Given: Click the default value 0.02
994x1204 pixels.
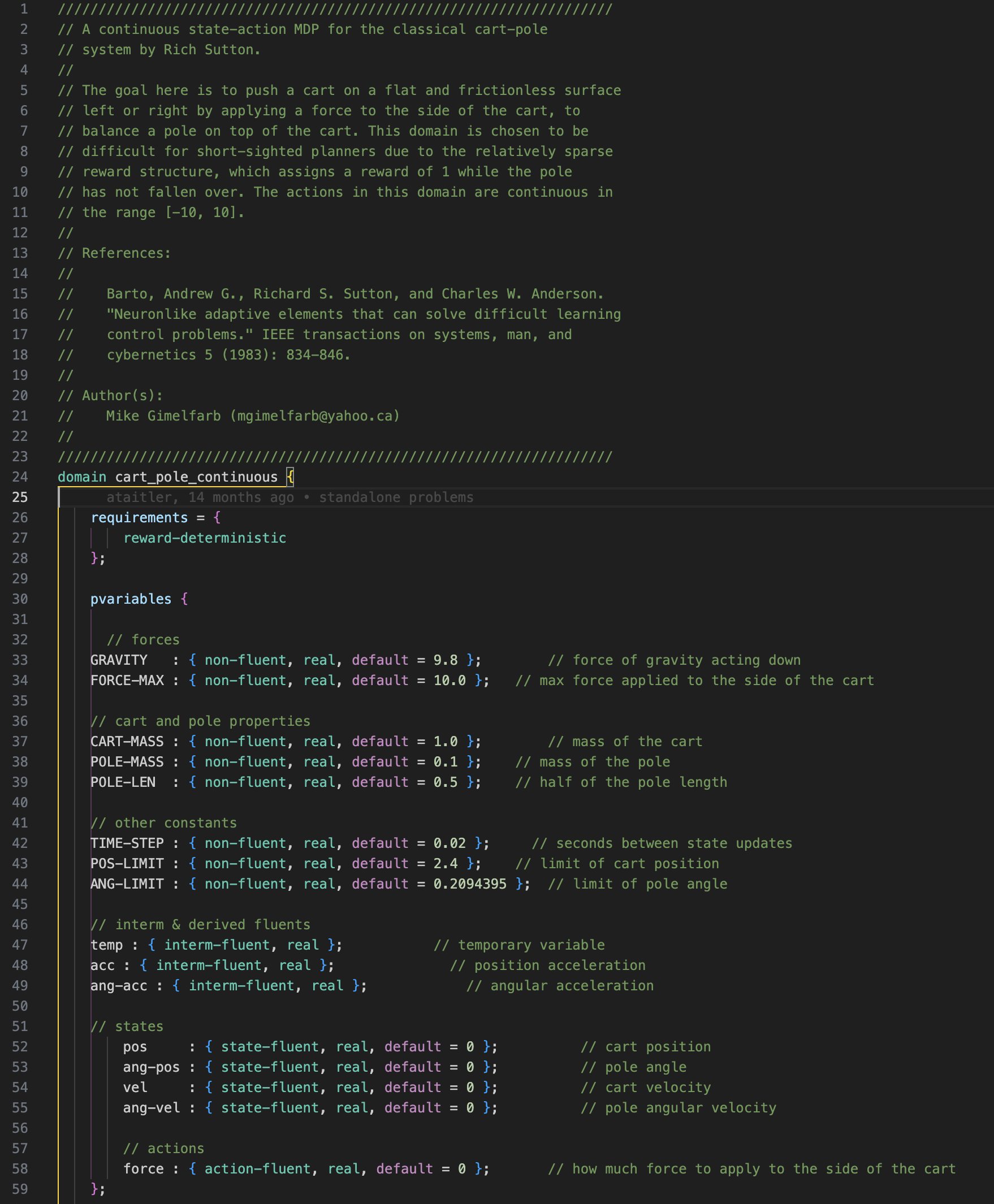Looking at the screenshot, I should [450, 843].
